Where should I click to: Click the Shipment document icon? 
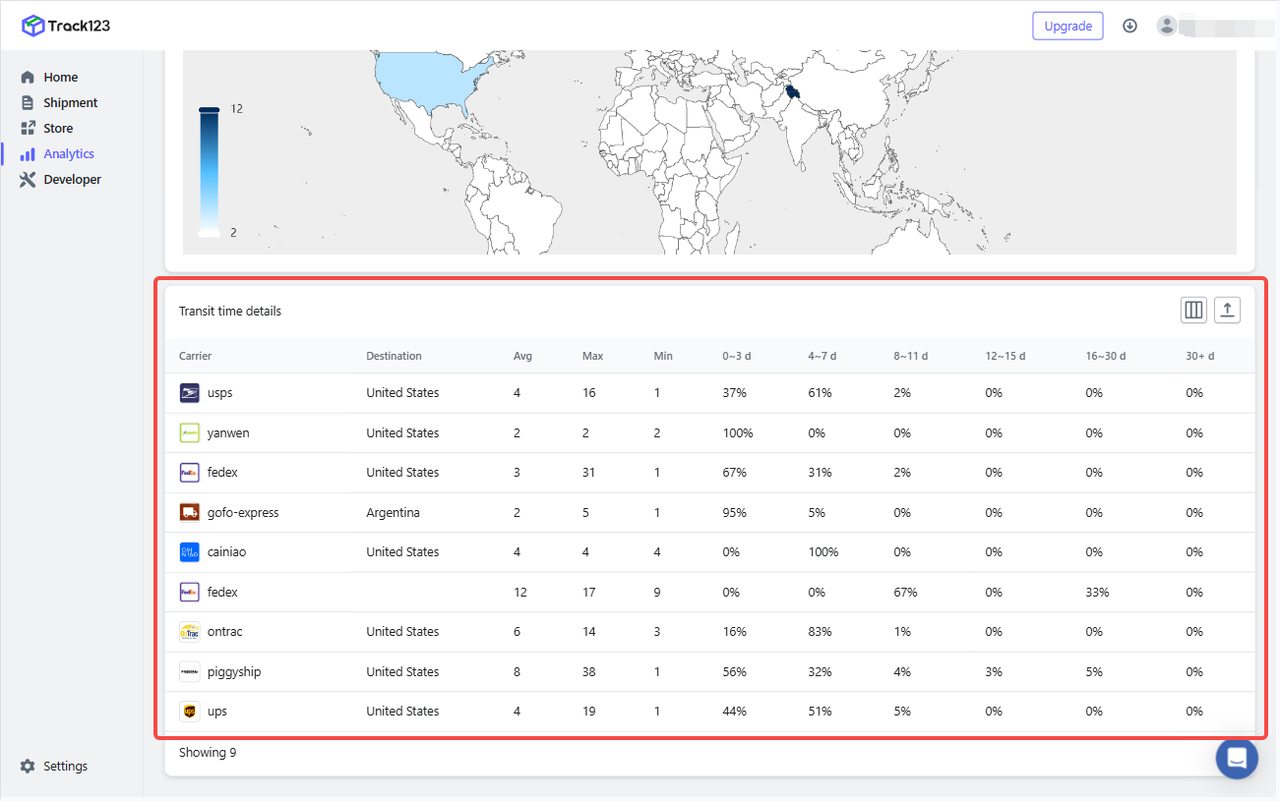28,103
